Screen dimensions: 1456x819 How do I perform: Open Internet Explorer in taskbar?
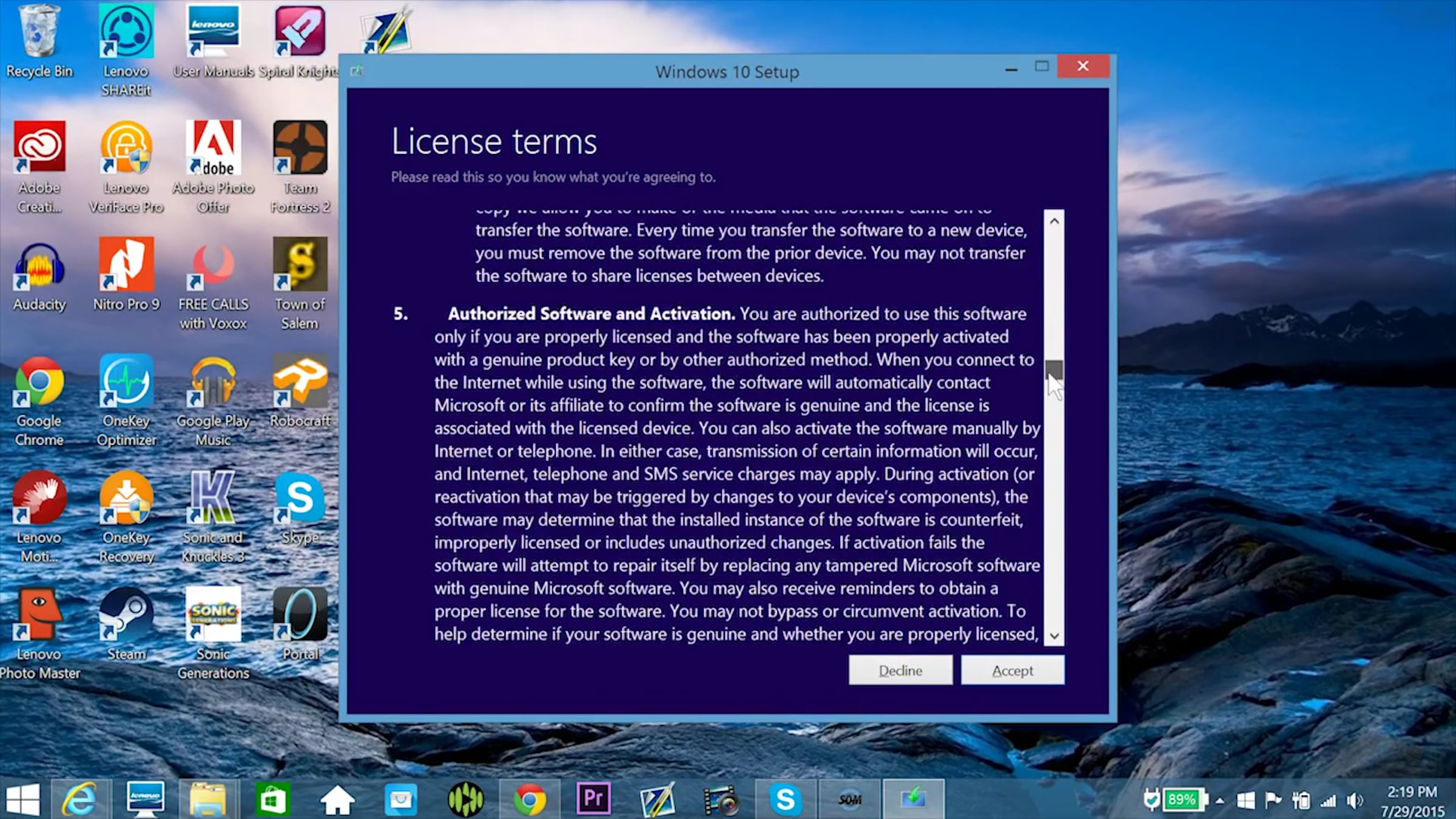point(81,799)
